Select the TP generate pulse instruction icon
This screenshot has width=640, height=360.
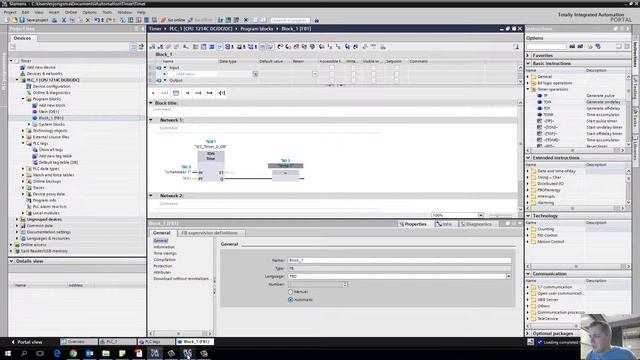point(540,96)
